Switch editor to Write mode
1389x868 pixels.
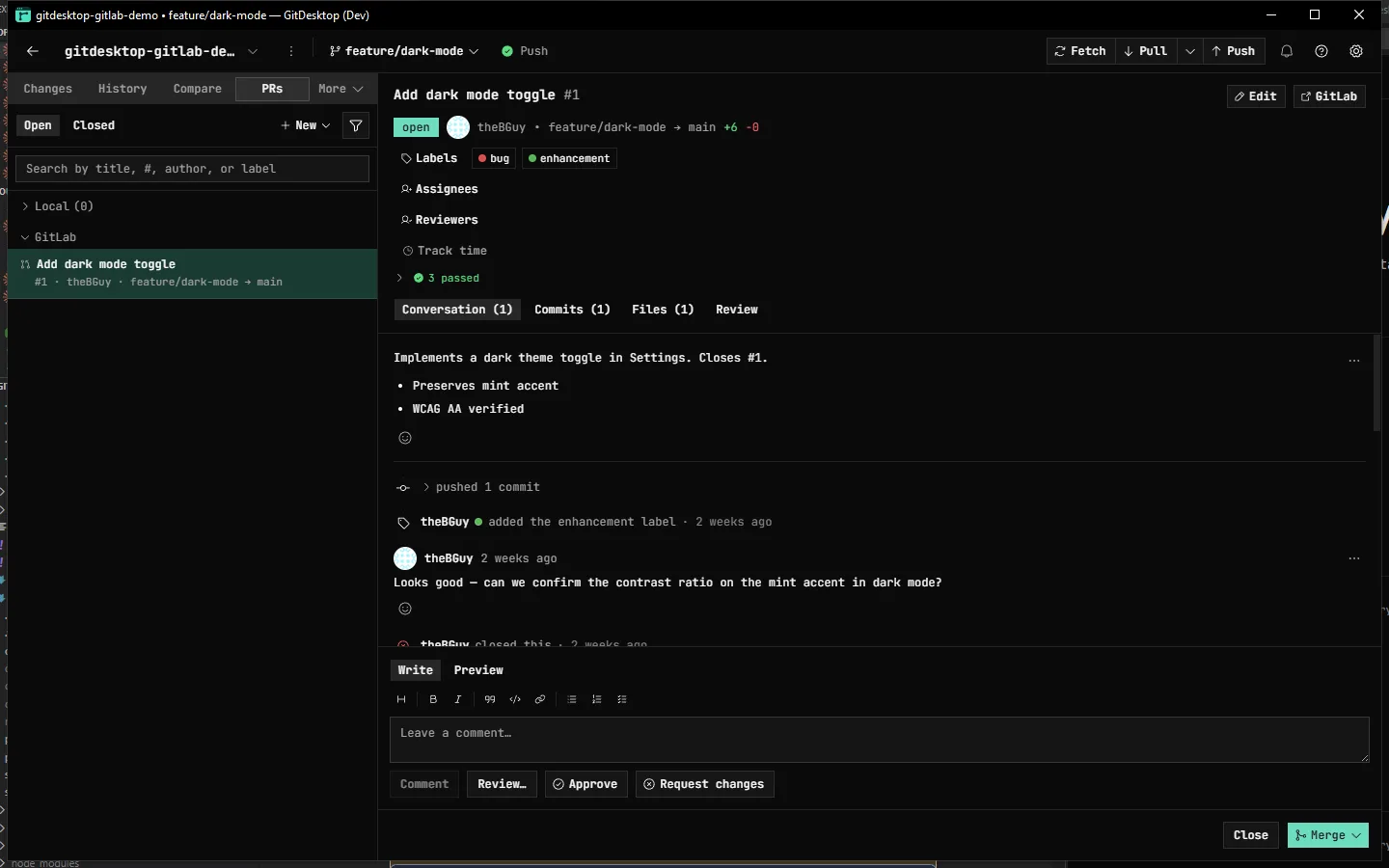[x=416, y=670]
